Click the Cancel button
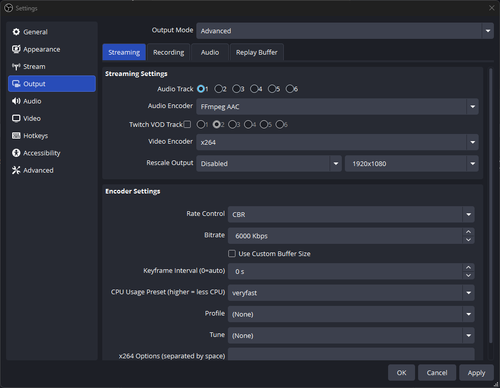The height and width of the screenshot is (388, 500). 437,373
